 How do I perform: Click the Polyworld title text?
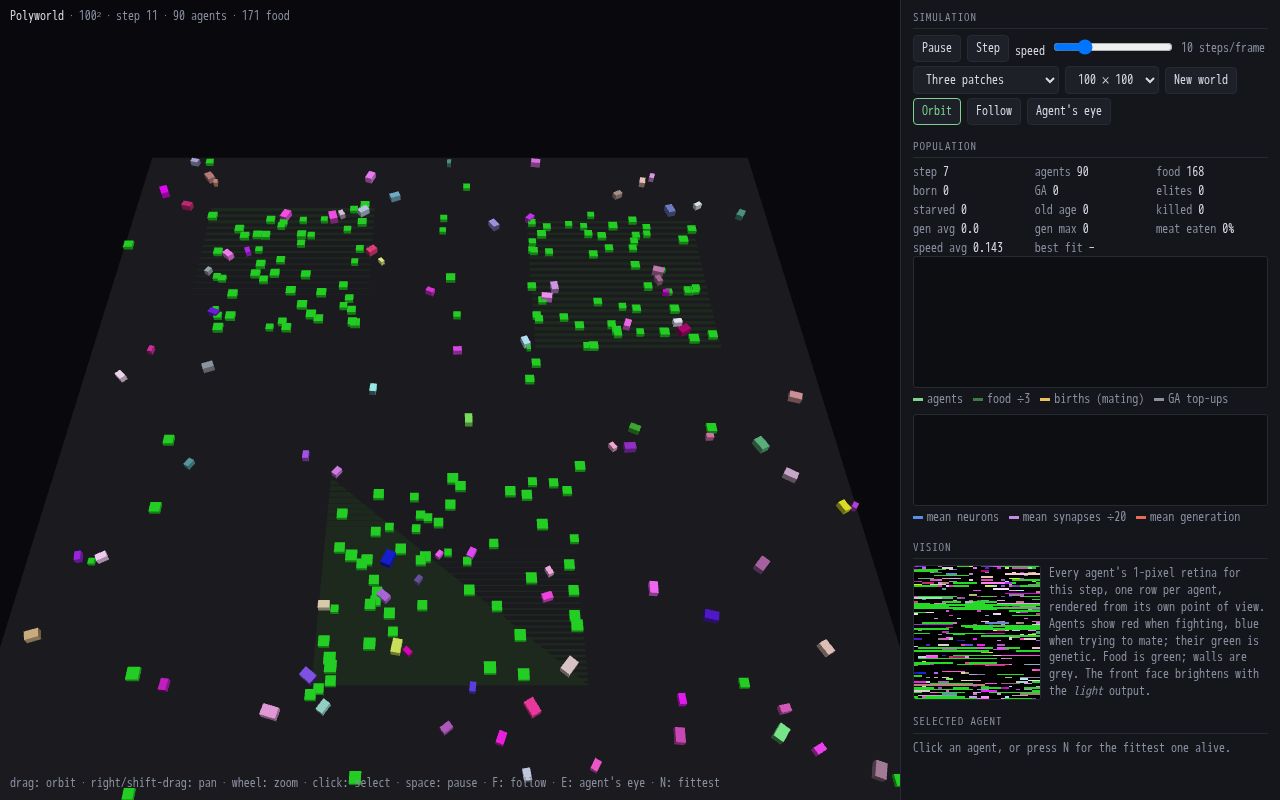pos(37,16)
